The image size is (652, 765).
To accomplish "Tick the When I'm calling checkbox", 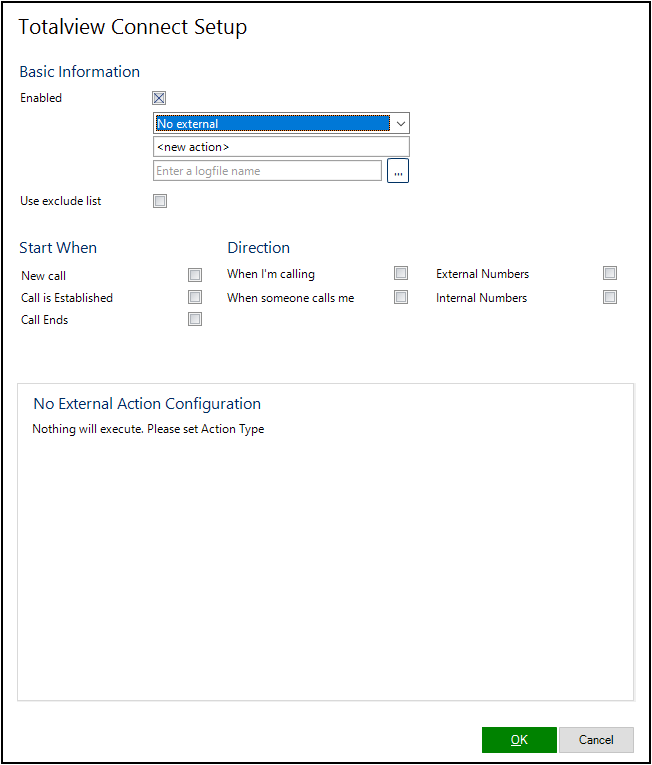I will click(x=401, y=273).
